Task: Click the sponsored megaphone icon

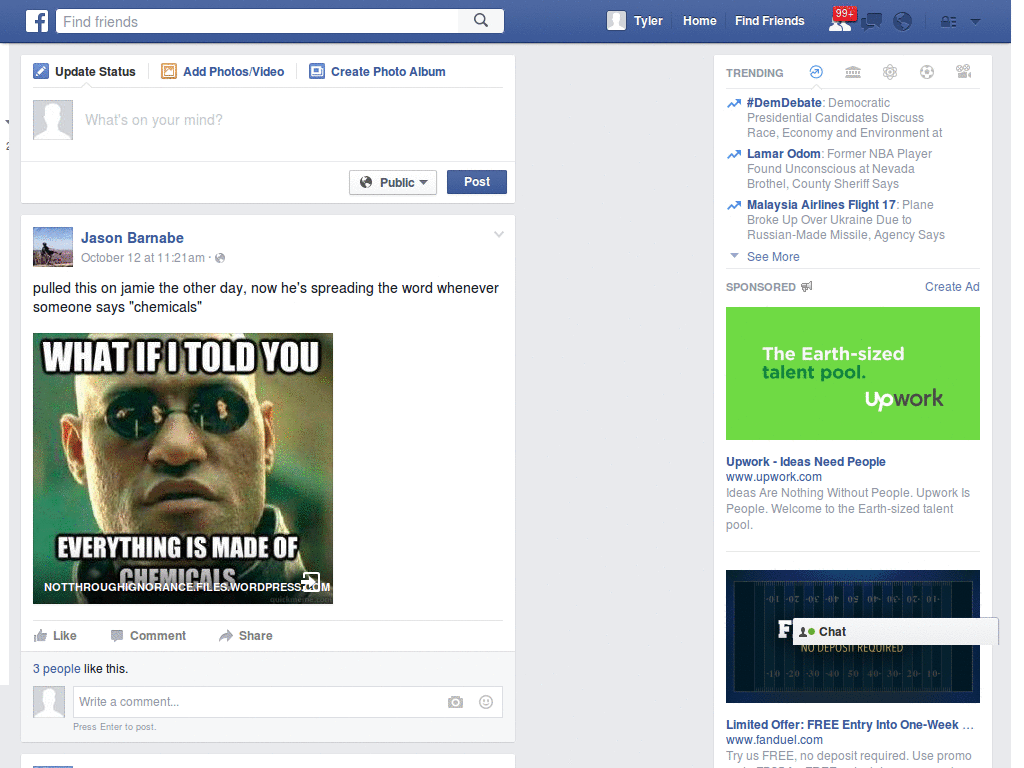Action: [807, 286]
